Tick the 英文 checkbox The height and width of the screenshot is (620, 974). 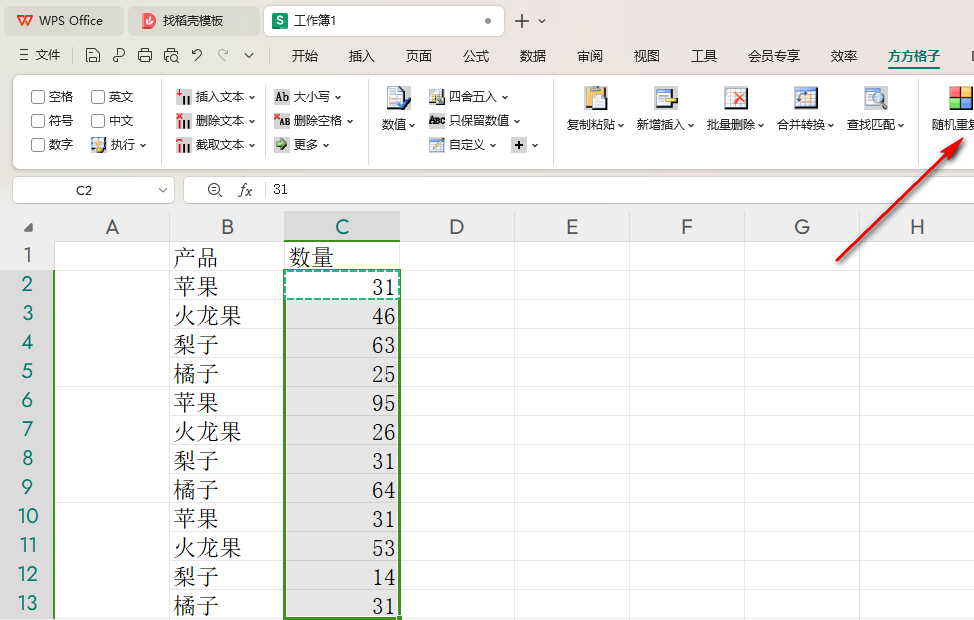tap(98, 97)
